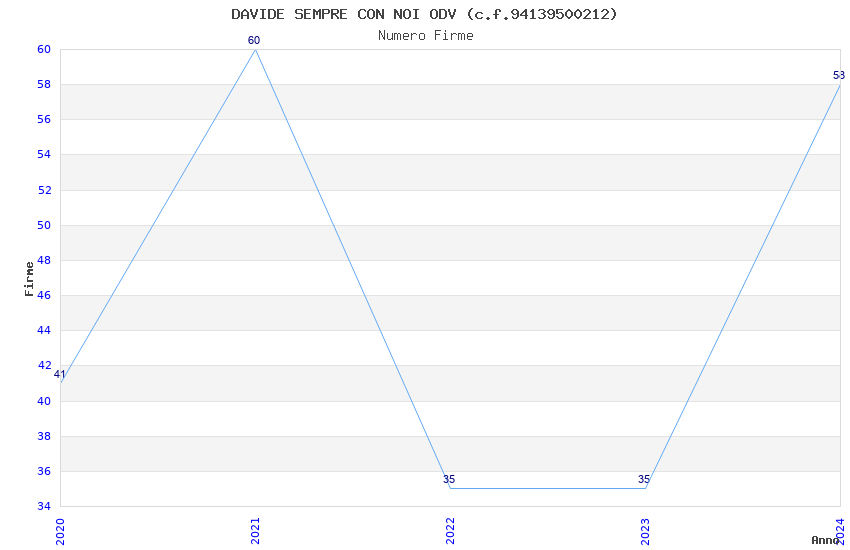Click the x-axis year label 2022
This screenshot has height=550, width=850.
click(450, 531)
